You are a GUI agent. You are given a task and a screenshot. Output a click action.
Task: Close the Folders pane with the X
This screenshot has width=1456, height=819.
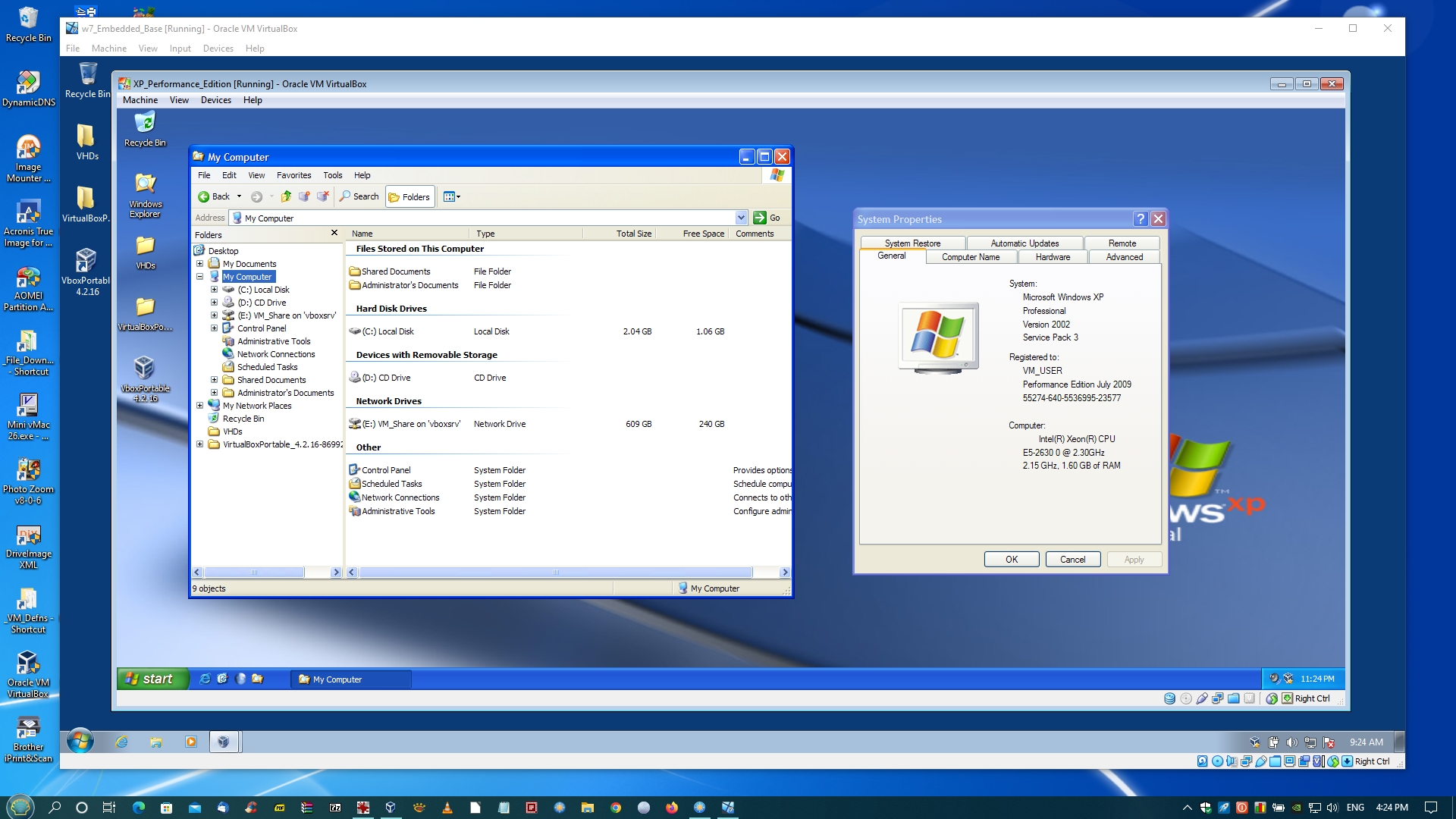(x=334, y=233)
